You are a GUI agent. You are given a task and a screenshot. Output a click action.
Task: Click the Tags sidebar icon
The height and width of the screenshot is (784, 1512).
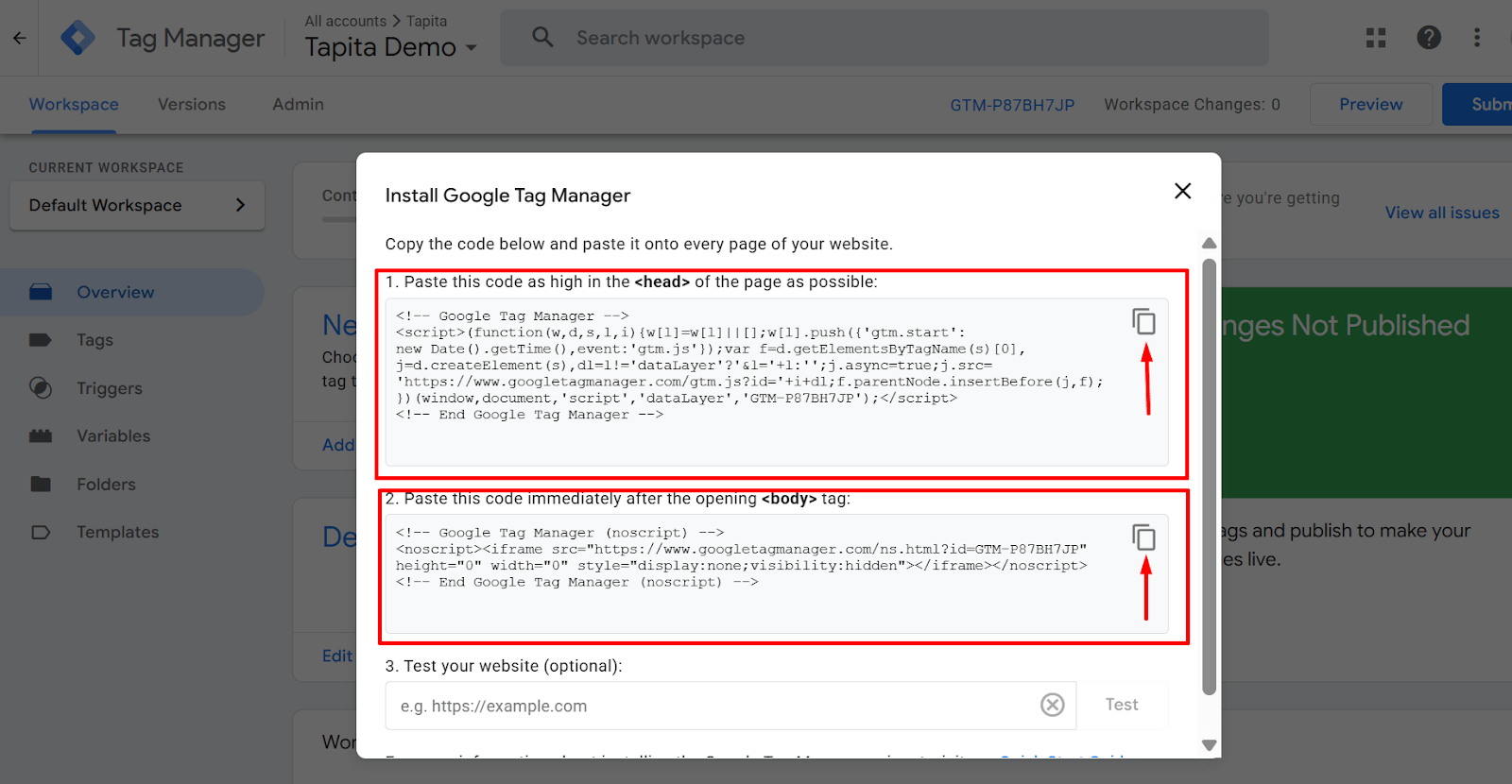(41, 340)
